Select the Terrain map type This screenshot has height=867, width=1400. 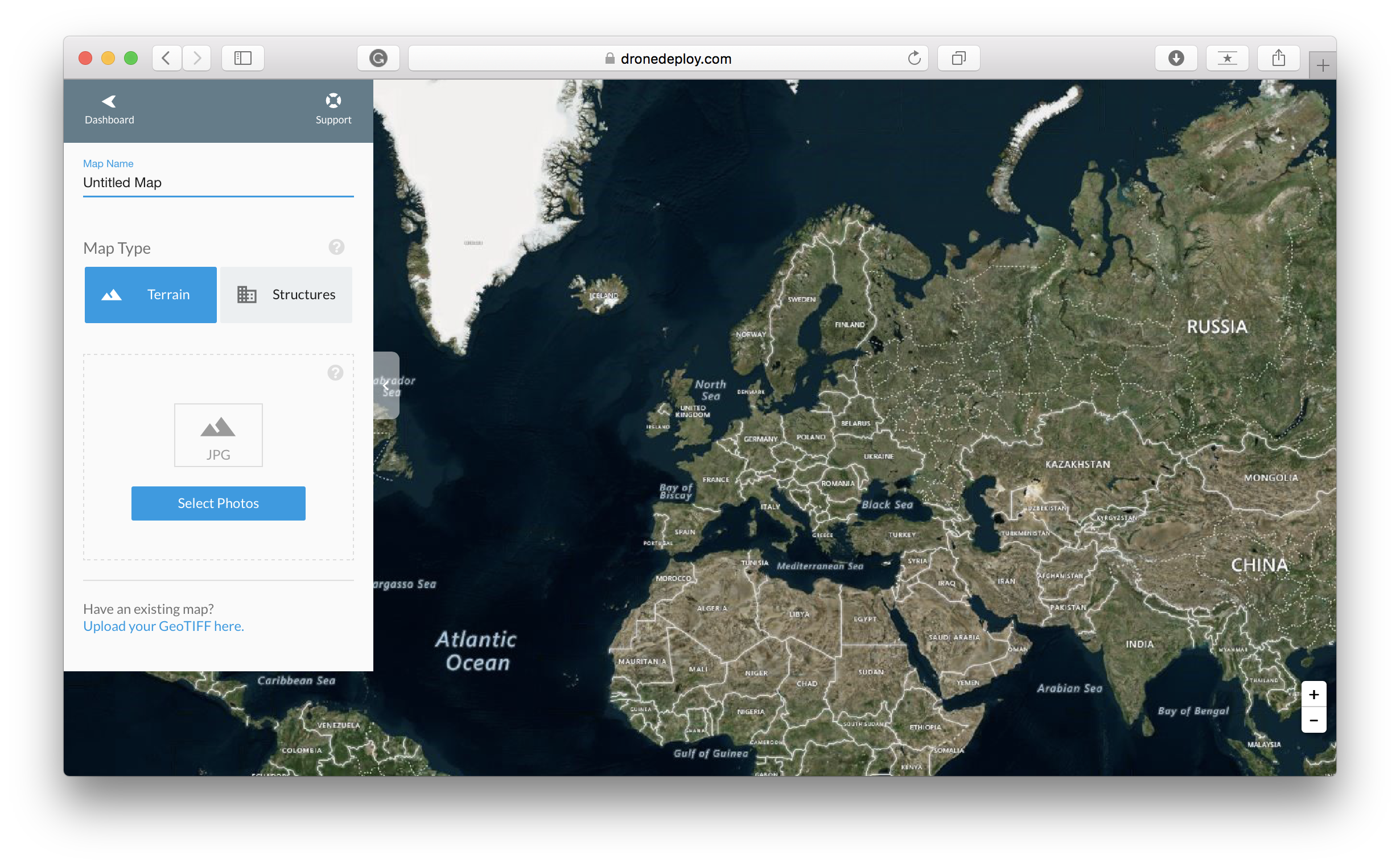pyautogui.click(x=151, y=295)
